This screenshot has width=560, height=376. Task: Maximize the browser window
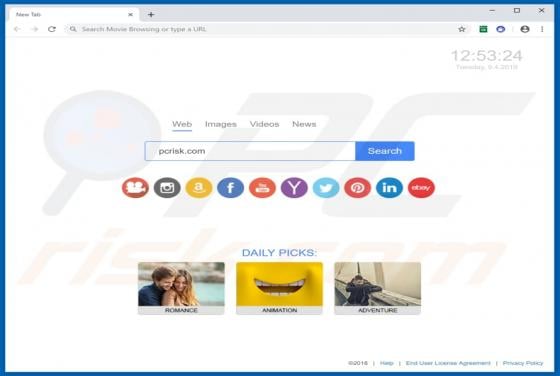(x=517, y=11)
